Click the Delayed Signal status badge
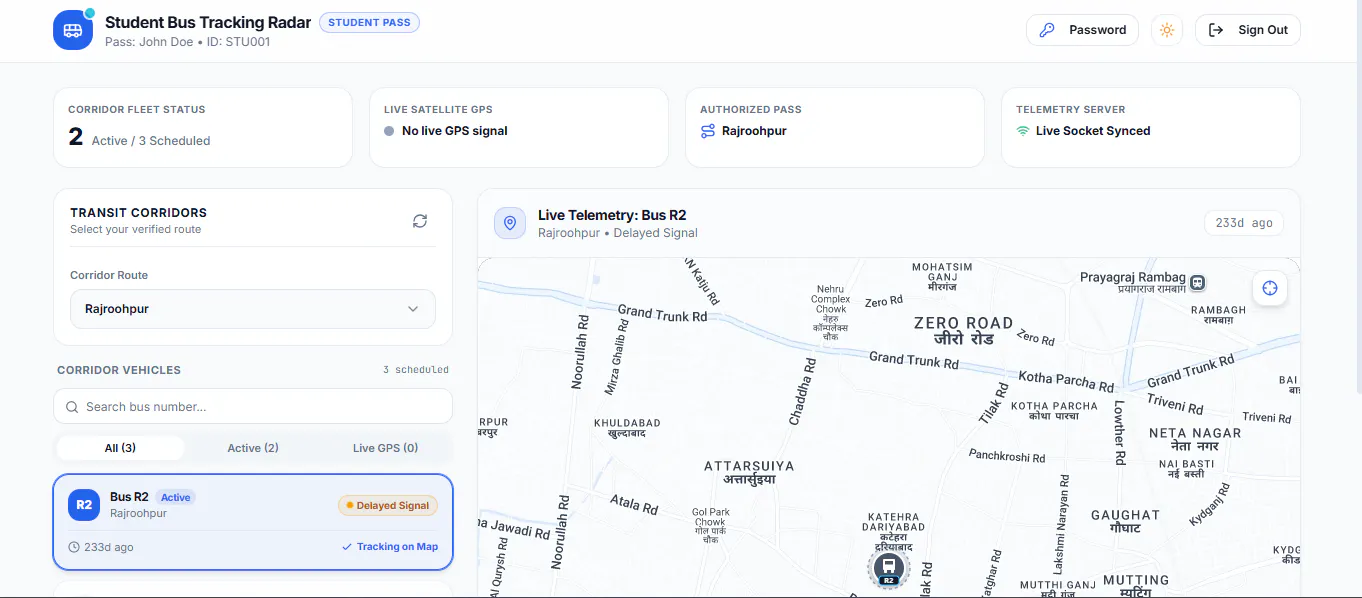Image resolution: width=1362 pixels, height=598 pixels. pyautogui.click(x=388, y=506)
